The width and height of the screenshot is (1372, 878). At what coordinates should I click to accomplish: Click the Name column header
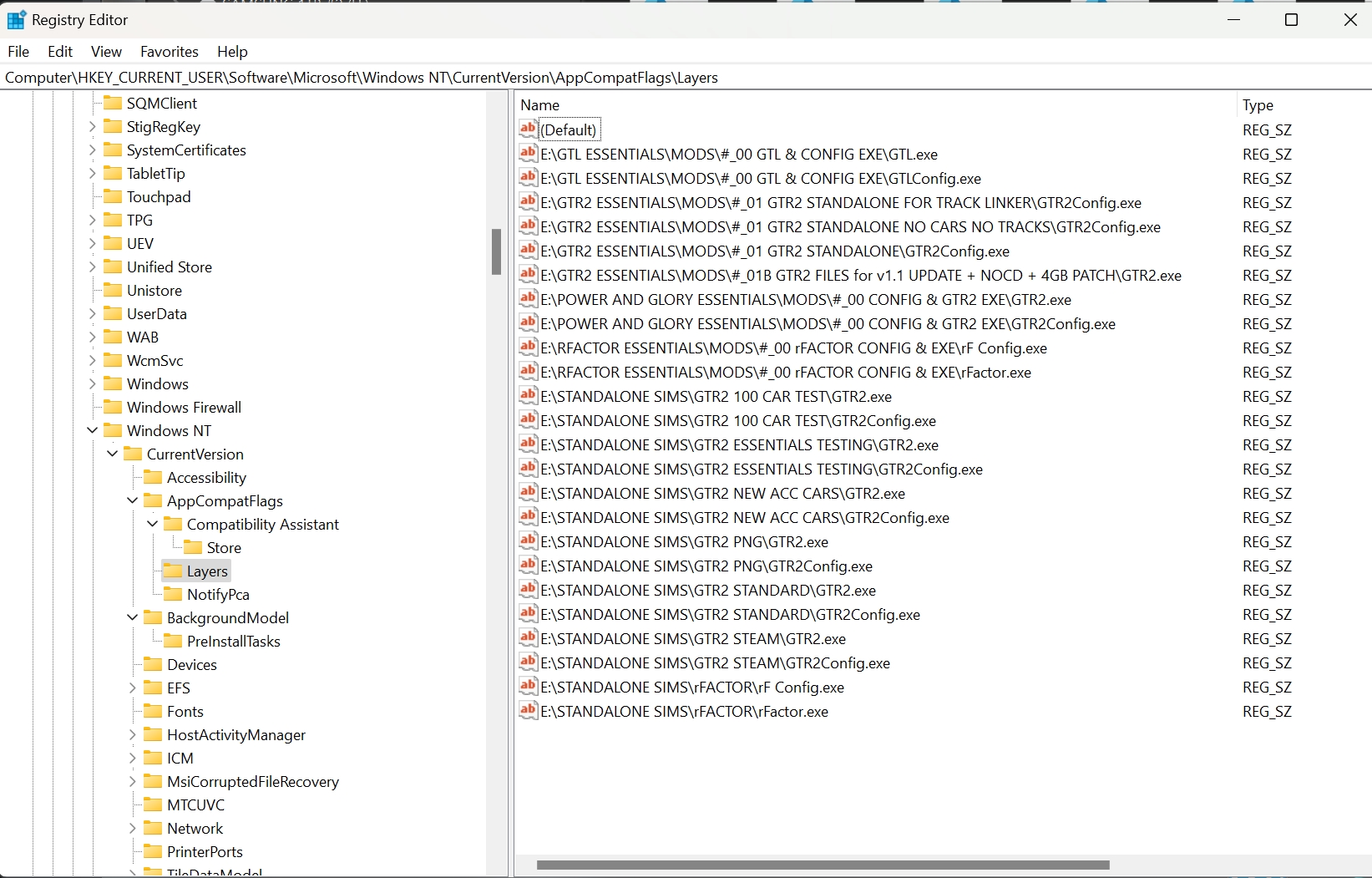click(875, 104)
